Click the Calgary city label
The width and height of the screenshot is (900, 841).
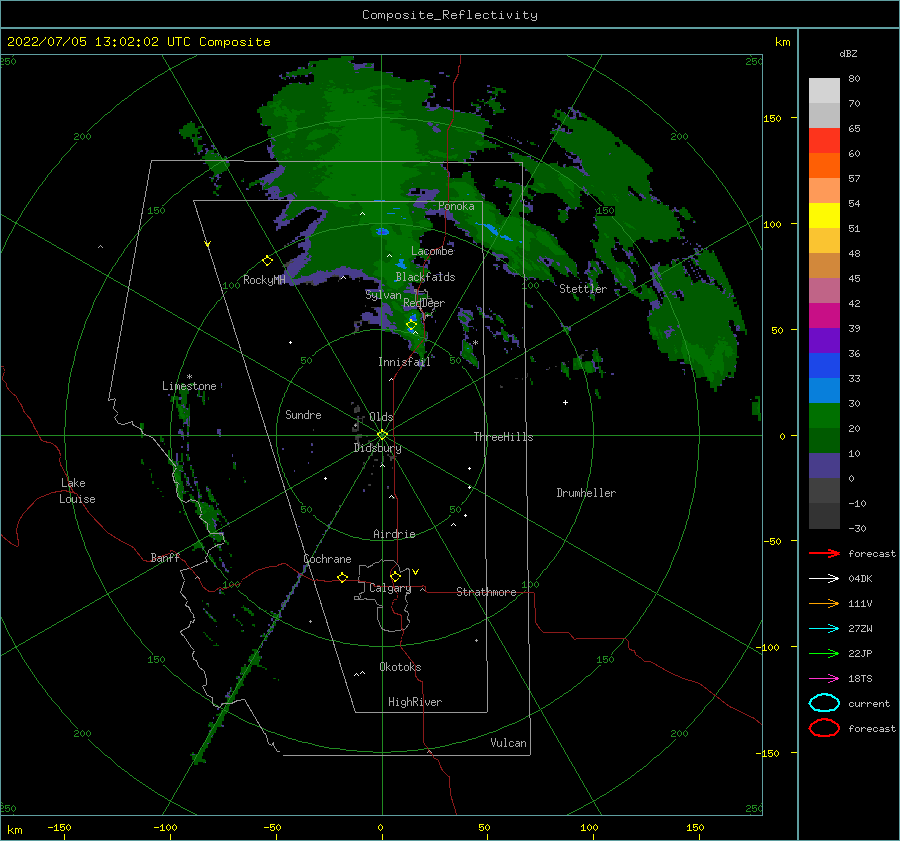coord(390,588)
